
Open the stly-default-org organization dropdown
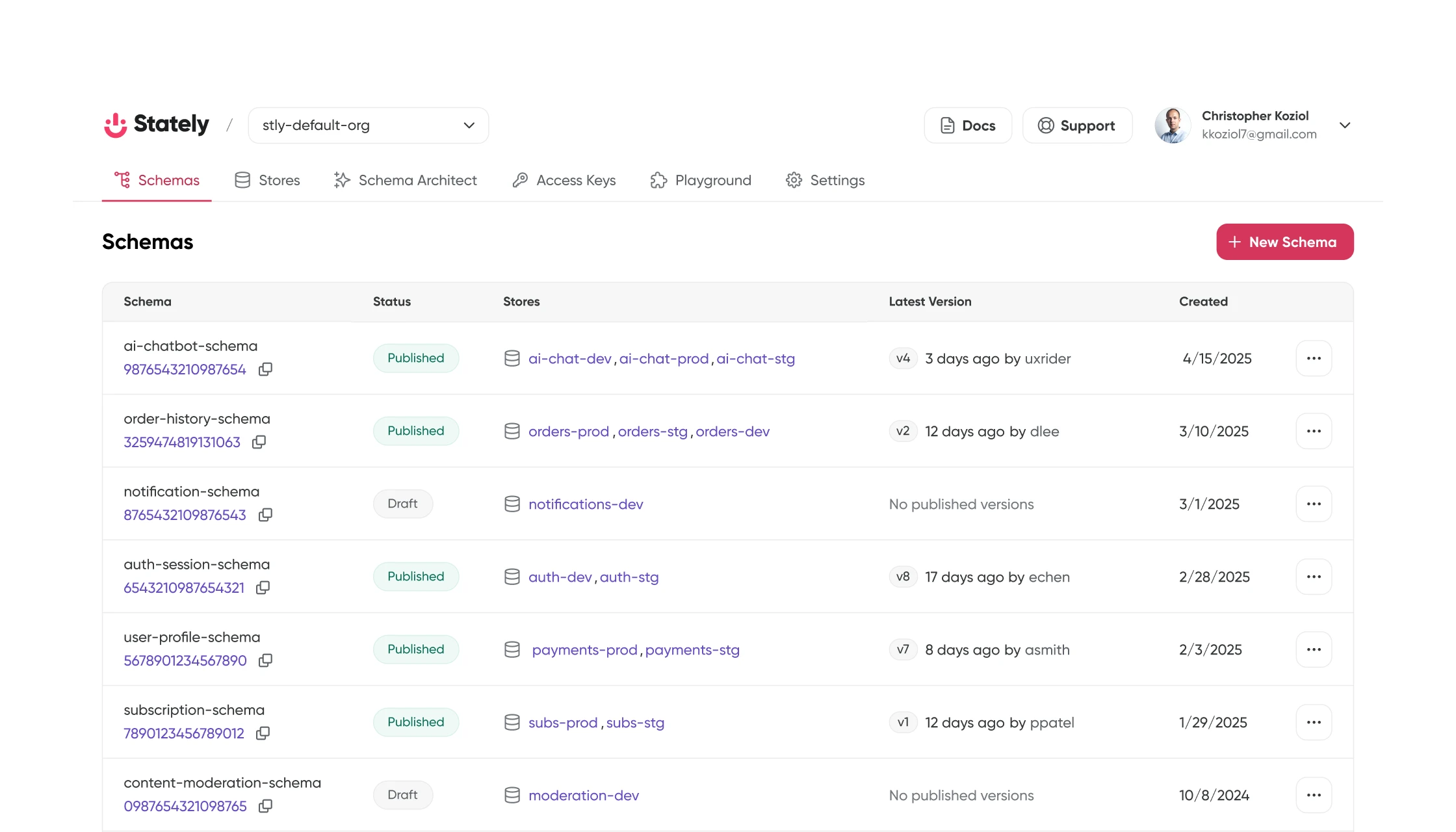click(369, 125)
